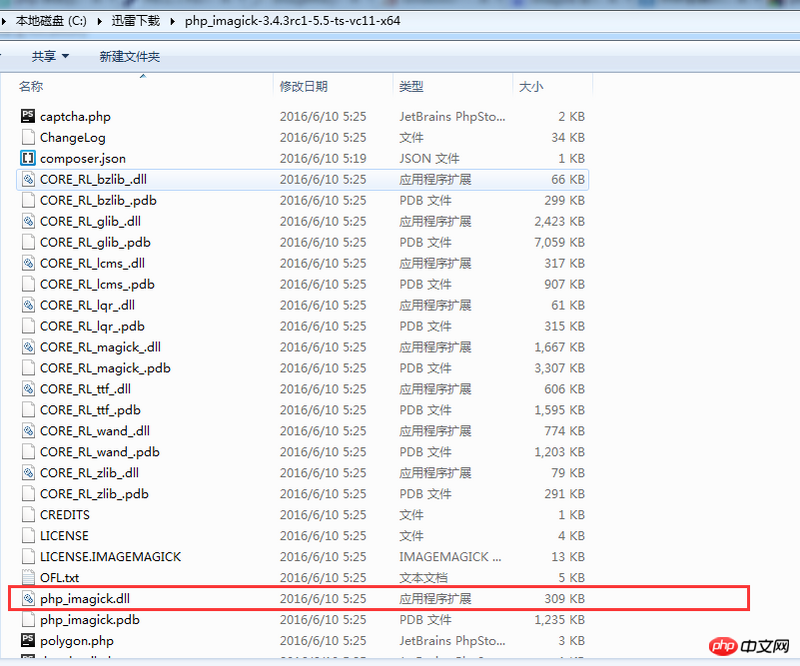Select the php_imagick.dll file icon
Image resolution: width=800 pixels, height=666 pixels.
point(28,598)
